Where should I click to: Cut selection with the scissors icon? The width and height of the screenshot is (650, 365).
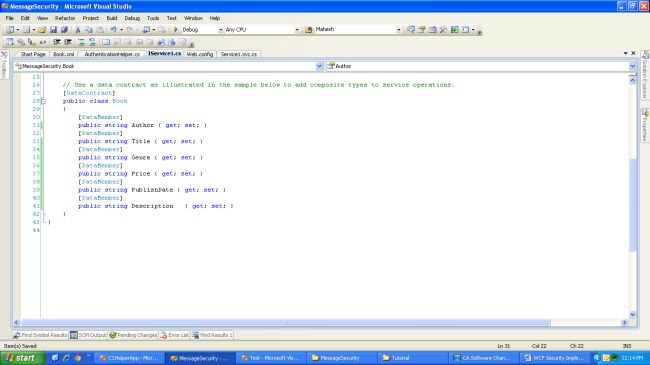point(77,30)
